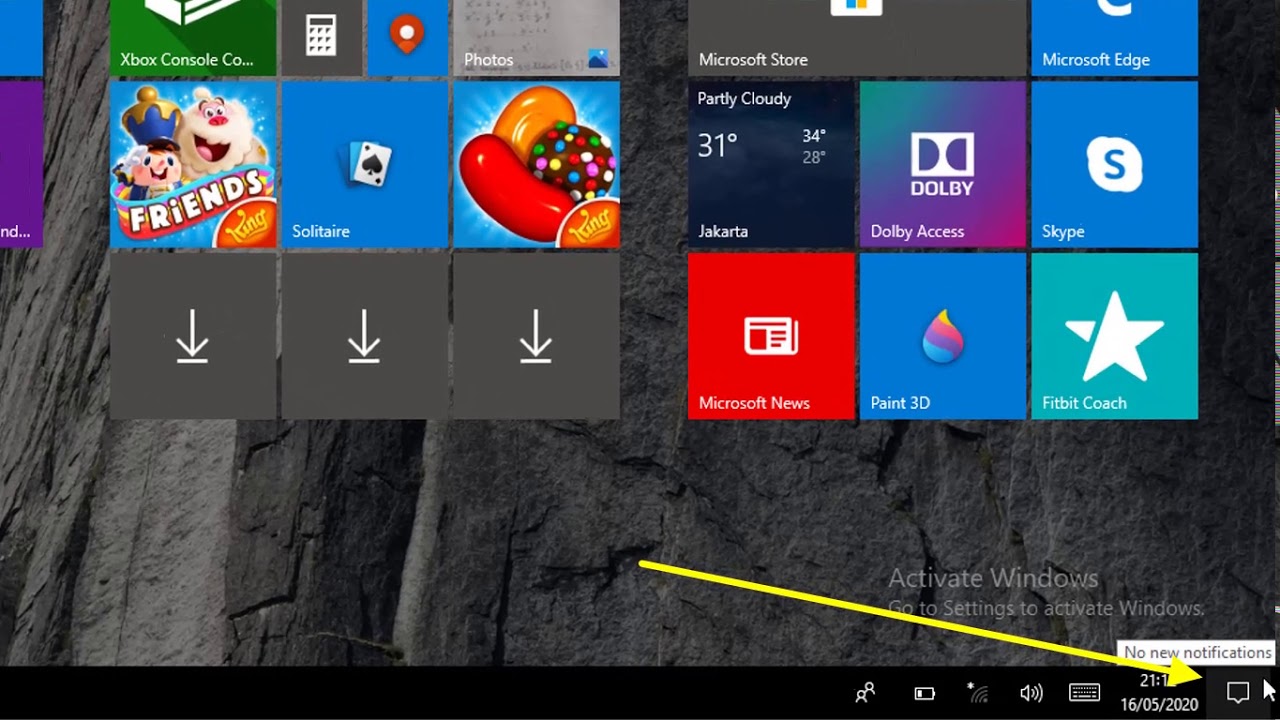This screenshot has width=1280, height=720.
Task: Open the People icon in taskbar
Action: (x=866, y=692)
